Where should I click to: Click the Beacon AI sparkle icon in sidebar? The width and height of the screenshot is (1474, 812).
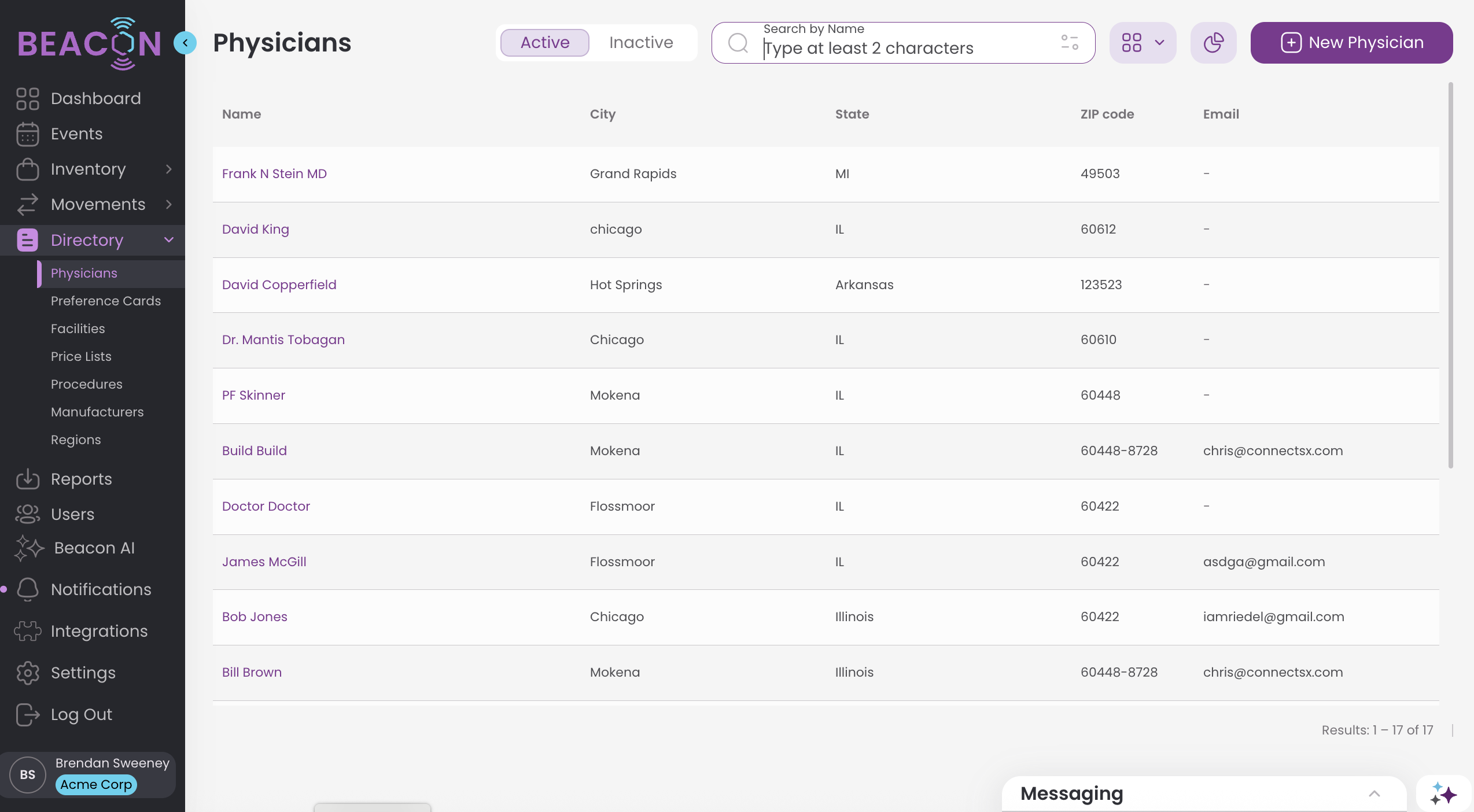pos(28,548)
